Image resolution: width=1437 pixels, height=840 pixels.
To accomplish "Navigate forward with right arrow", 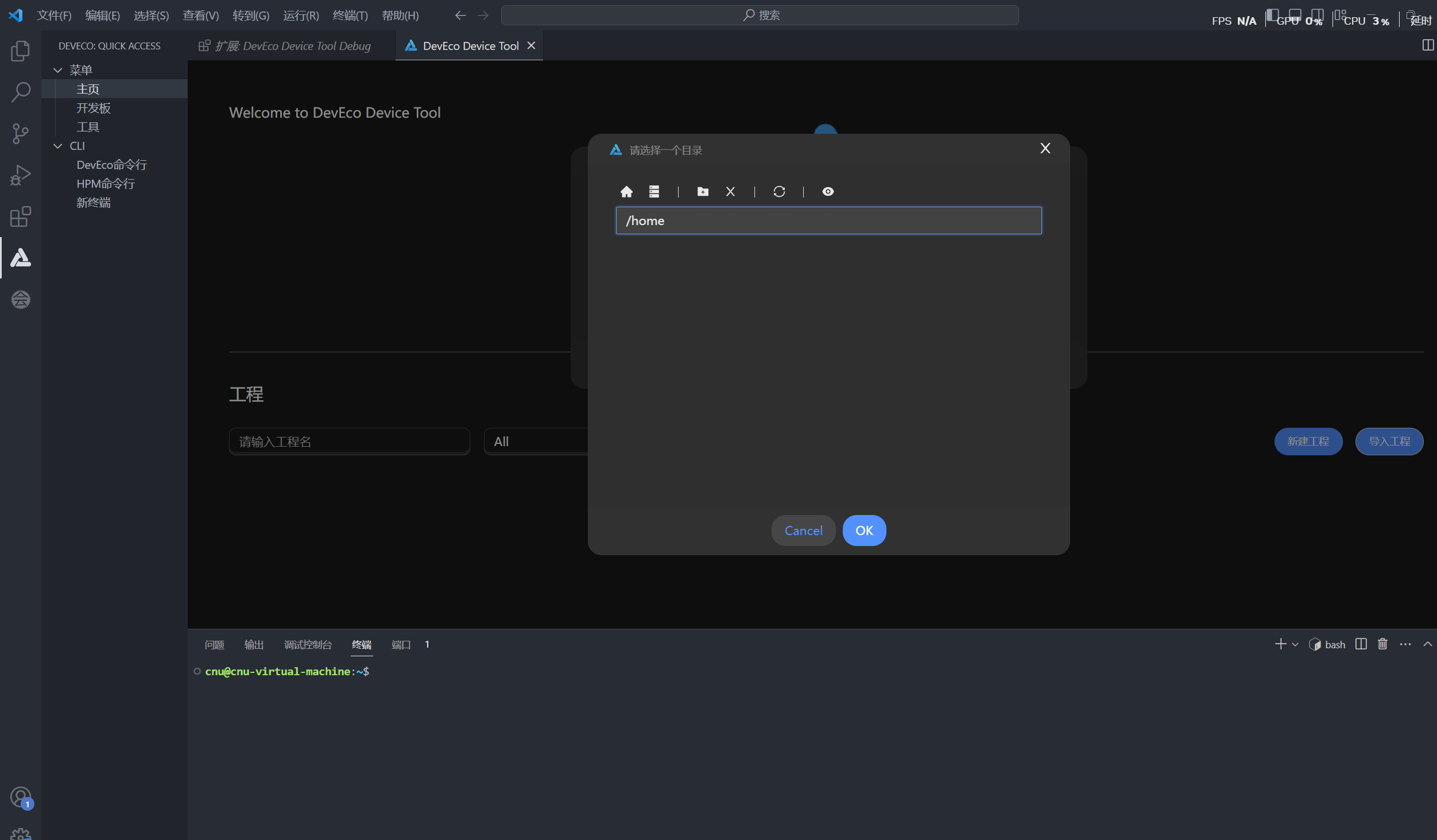I will tap(483, 16).
